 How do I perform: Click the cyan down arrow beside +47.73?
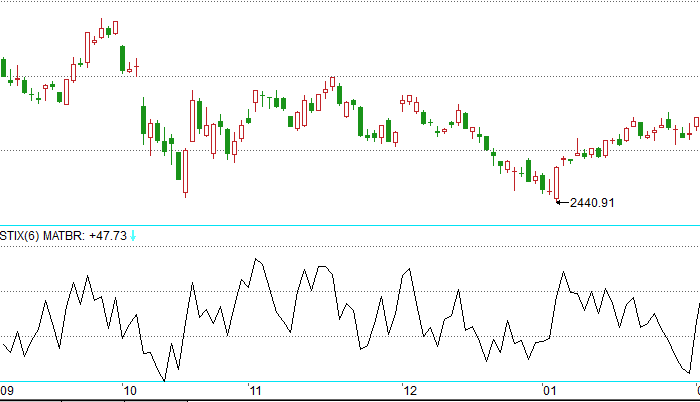click(x=134, y=236)
